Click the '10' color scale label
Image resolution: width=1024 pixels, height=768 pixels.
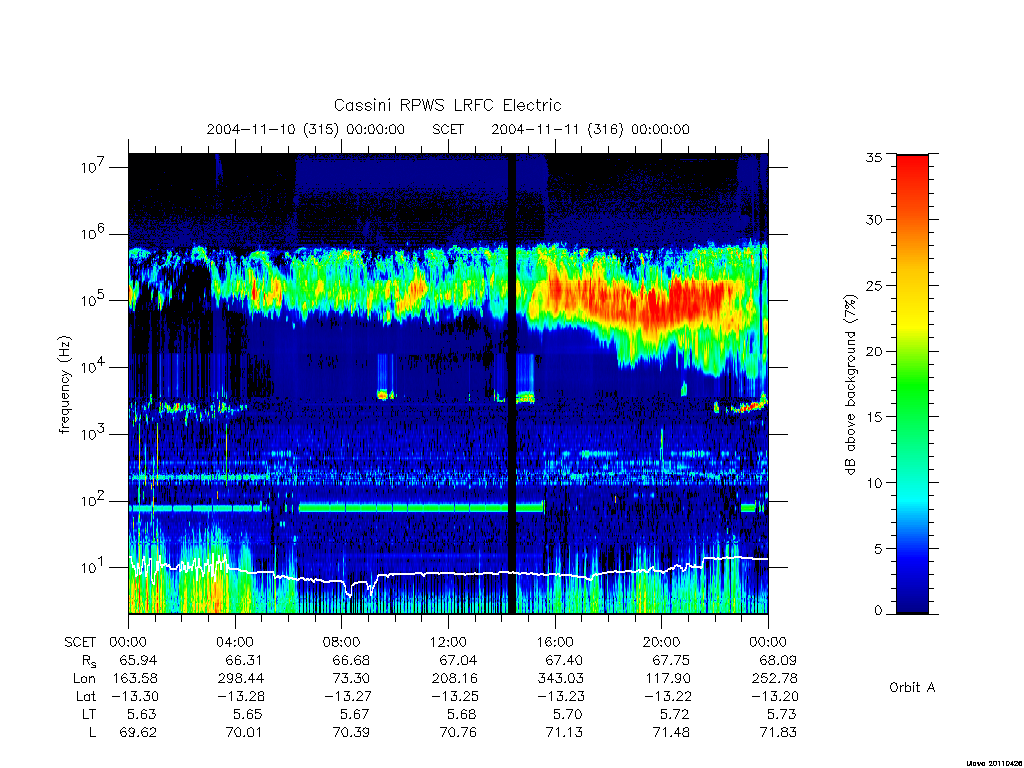click(874, 483)
